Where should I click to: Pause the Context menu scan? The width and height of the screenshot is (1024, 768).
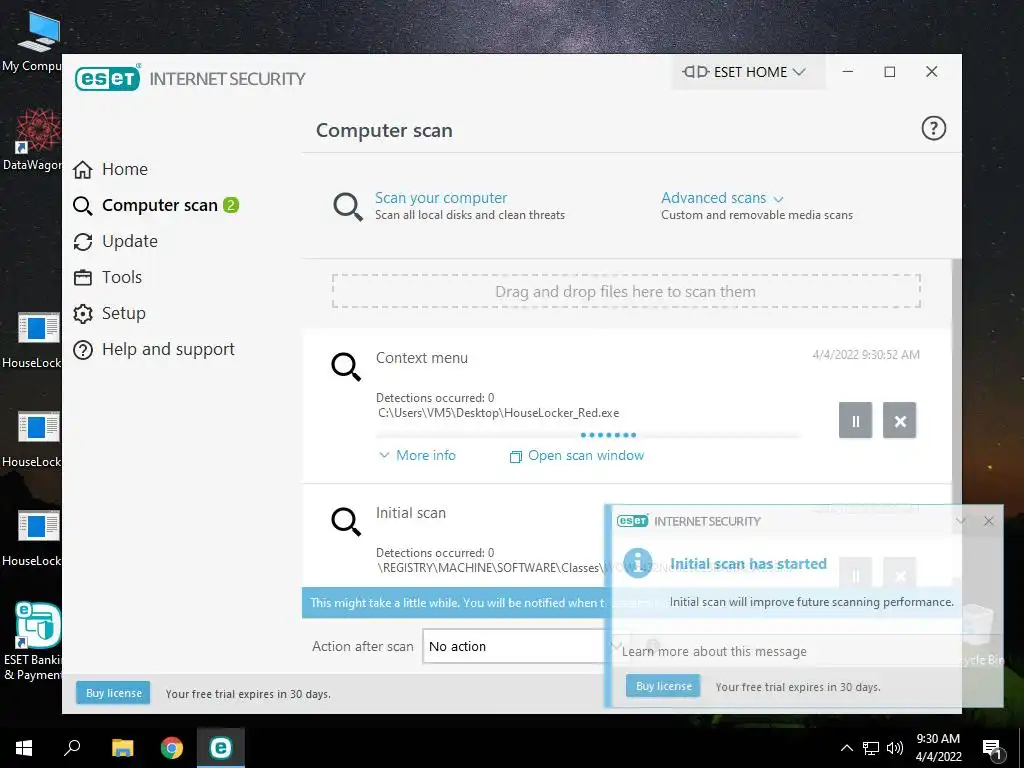[855, 421]
